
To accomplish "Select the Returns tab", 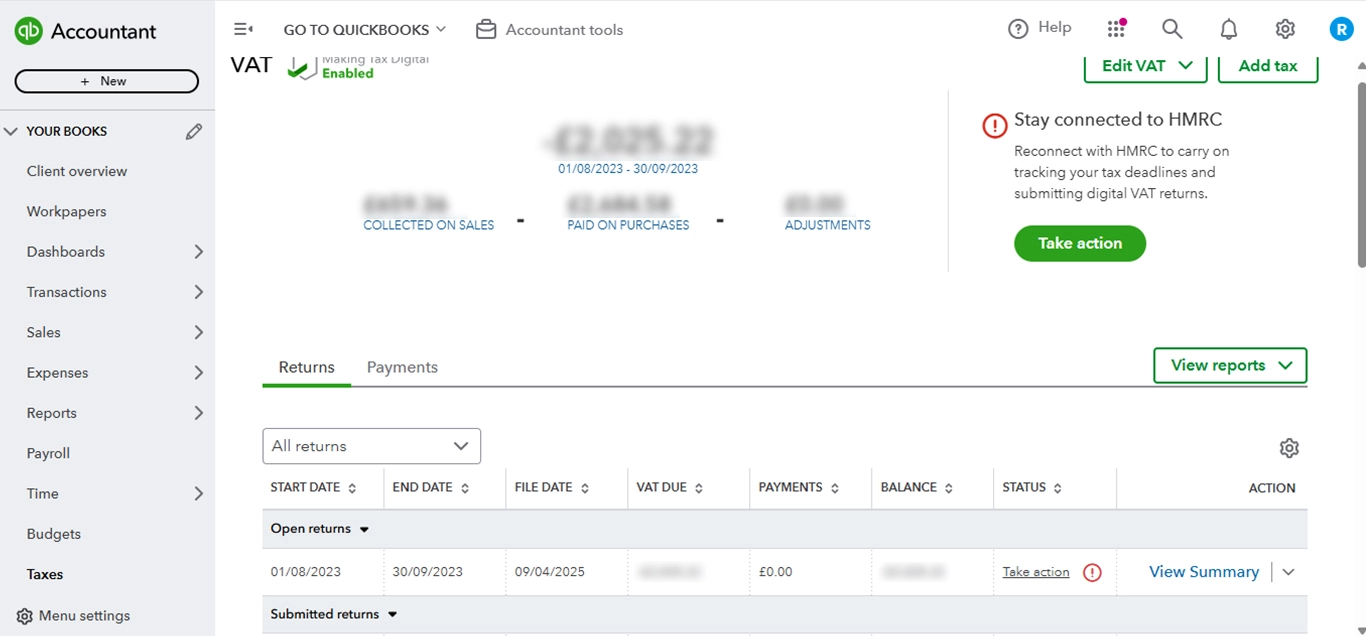I will coord(306,367).
